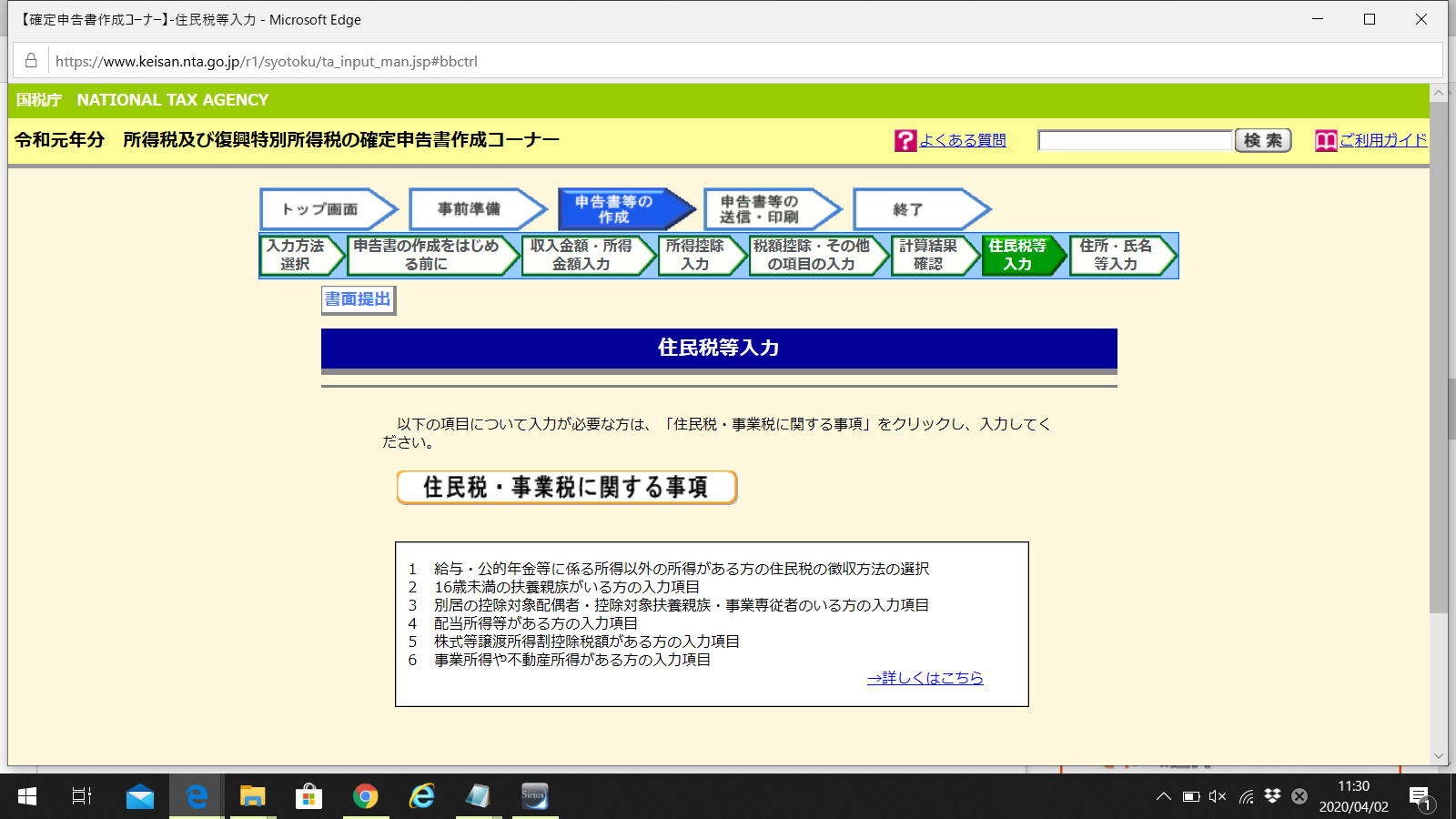Click inside the site search field

[1133, 140]
